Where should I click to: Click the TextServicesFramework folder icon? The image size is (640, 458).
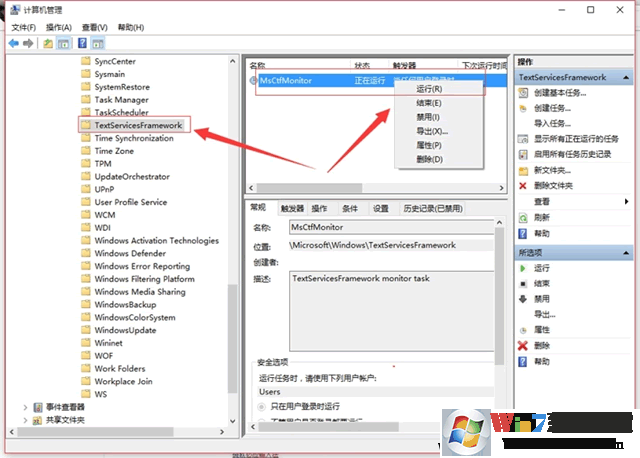pyautogui.click(x=86, y=125)
